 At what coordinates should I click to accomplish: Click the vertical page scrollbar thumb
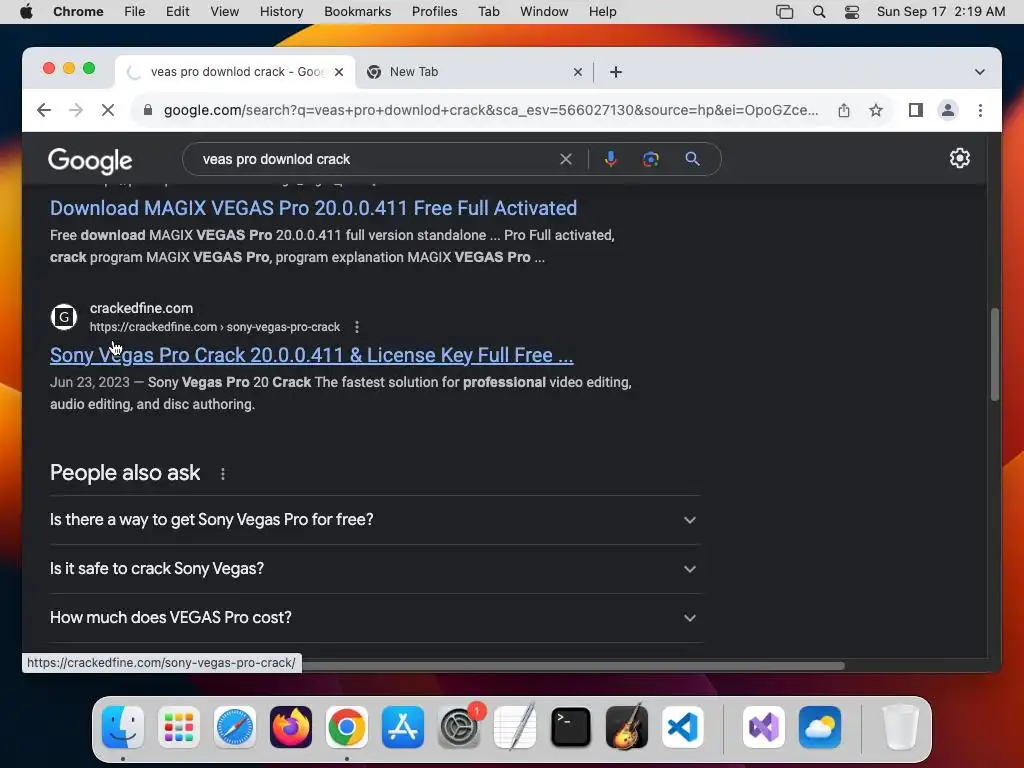pyautogui.click(x=995, y=354)
